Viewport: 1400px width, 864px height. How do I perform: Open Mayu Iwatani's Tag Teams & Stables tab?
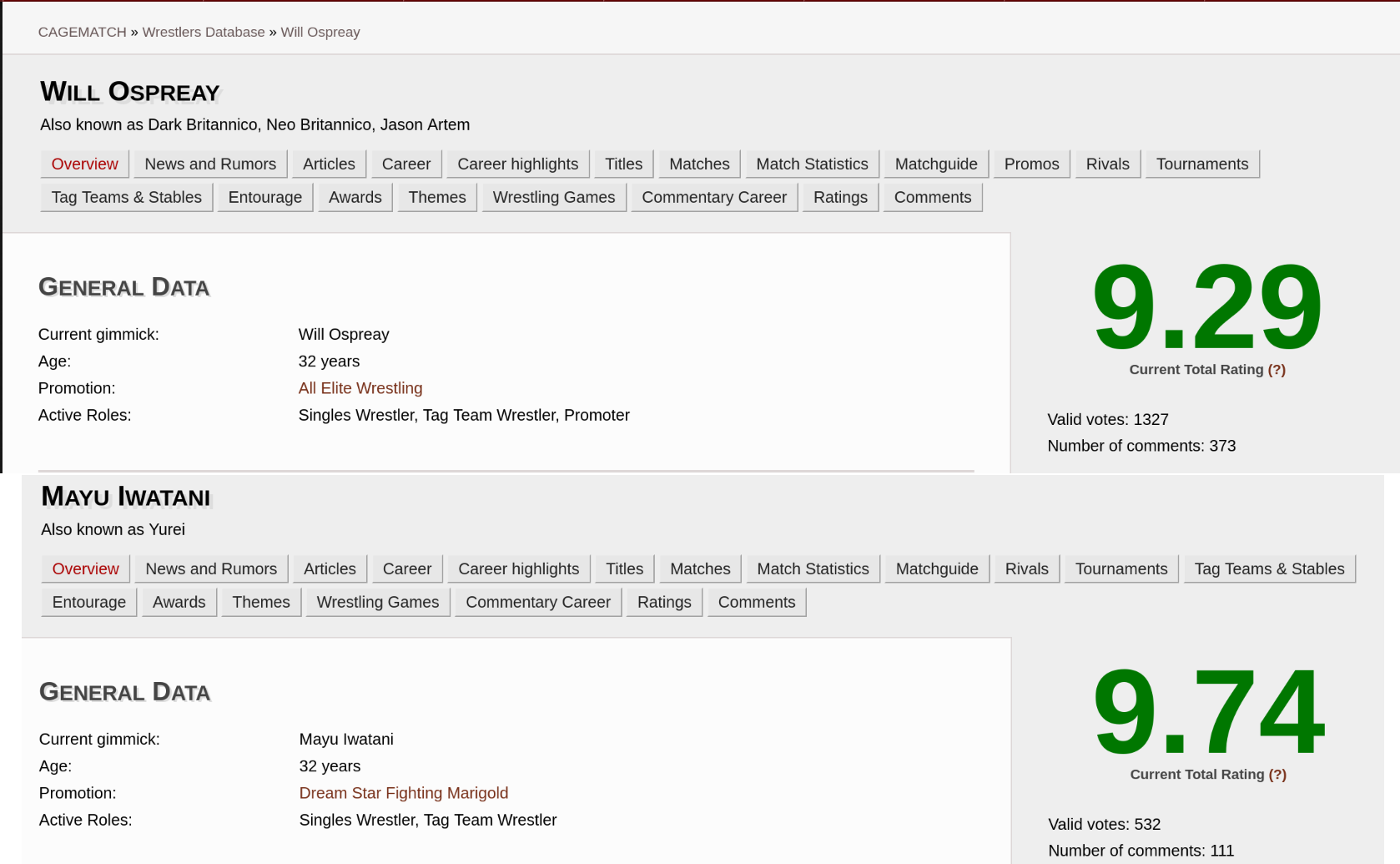coord(1270,568)
